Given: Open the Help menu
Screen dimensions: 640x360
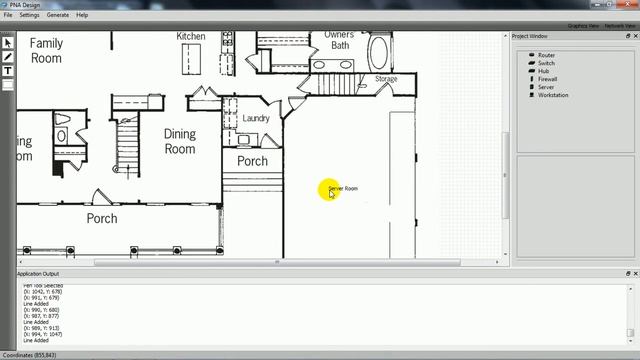Looking at the screenshot, I should [x=82, y=15].
